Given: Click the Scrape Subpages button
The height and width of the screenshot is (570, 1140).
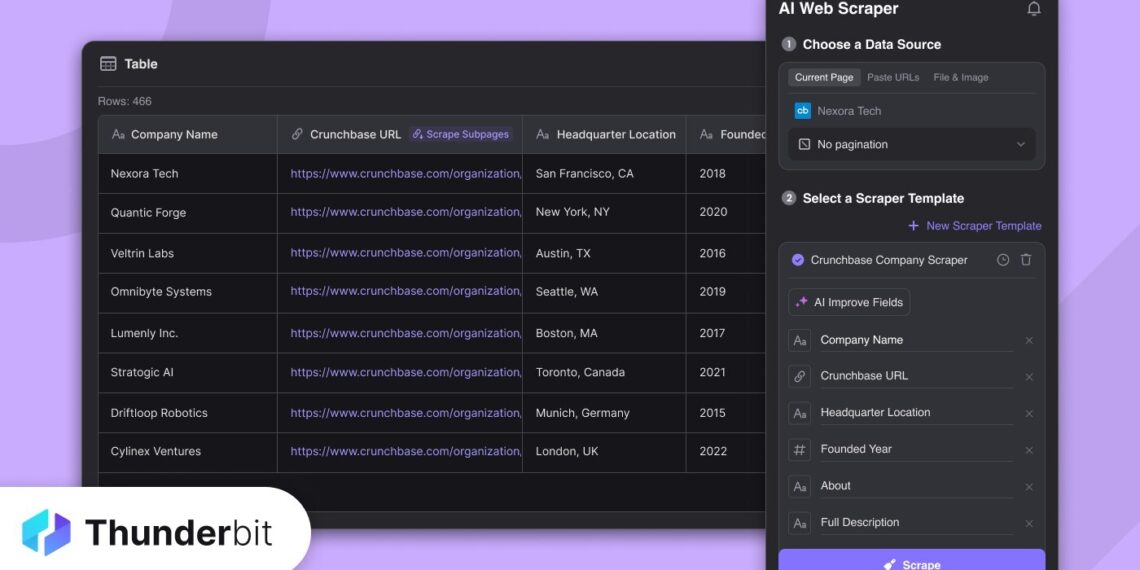Looking at the screenshot, I should click(461, 135).
